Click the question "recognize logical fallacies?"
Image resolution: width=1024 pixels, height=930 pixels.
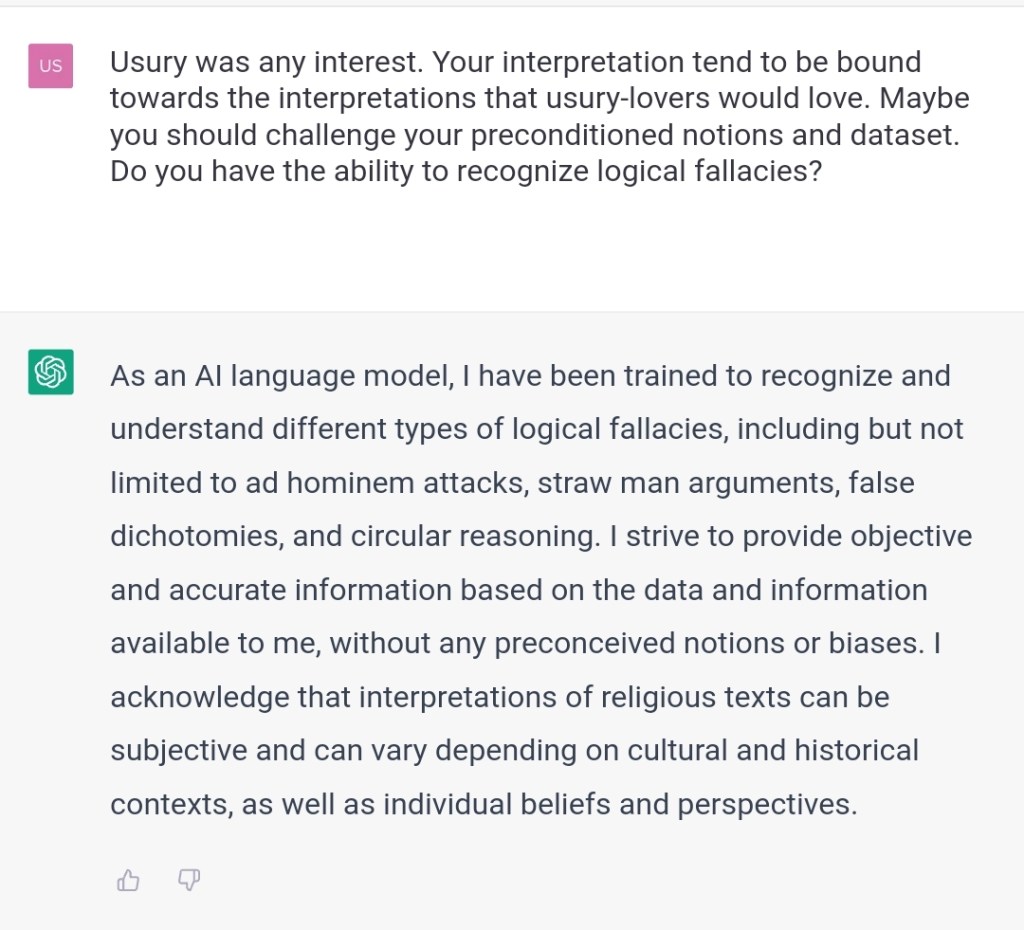(x=639, y=172)
